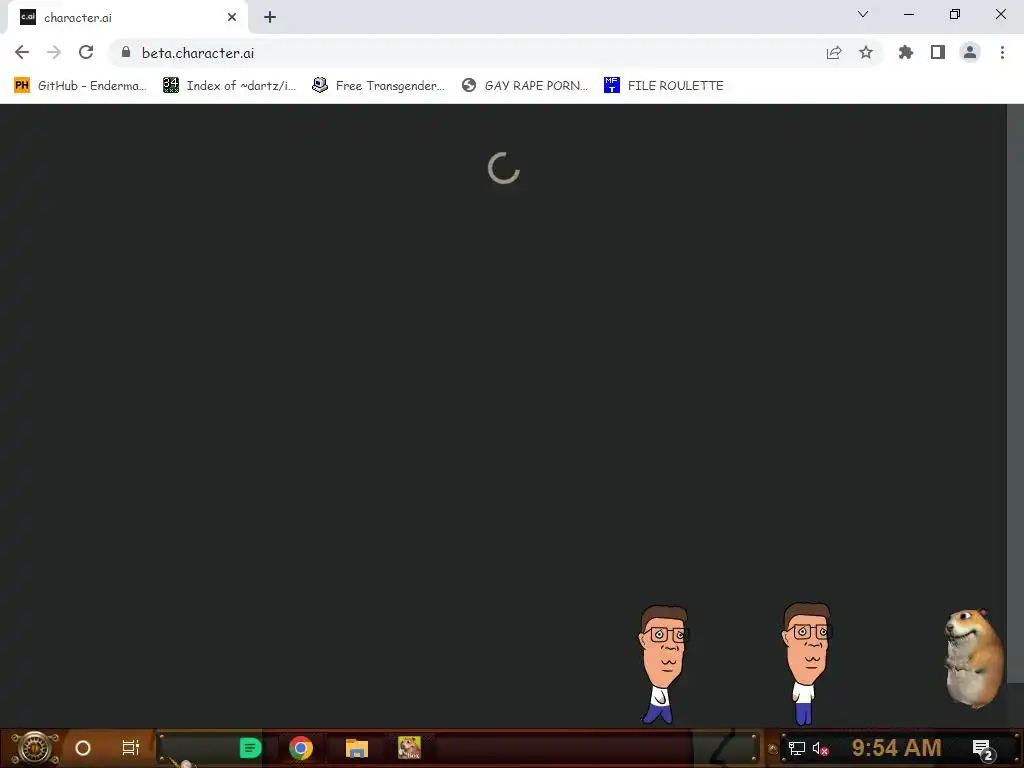Reload the character.ai page
This screenshot has height=768, width=1024.
pos(86,52)
